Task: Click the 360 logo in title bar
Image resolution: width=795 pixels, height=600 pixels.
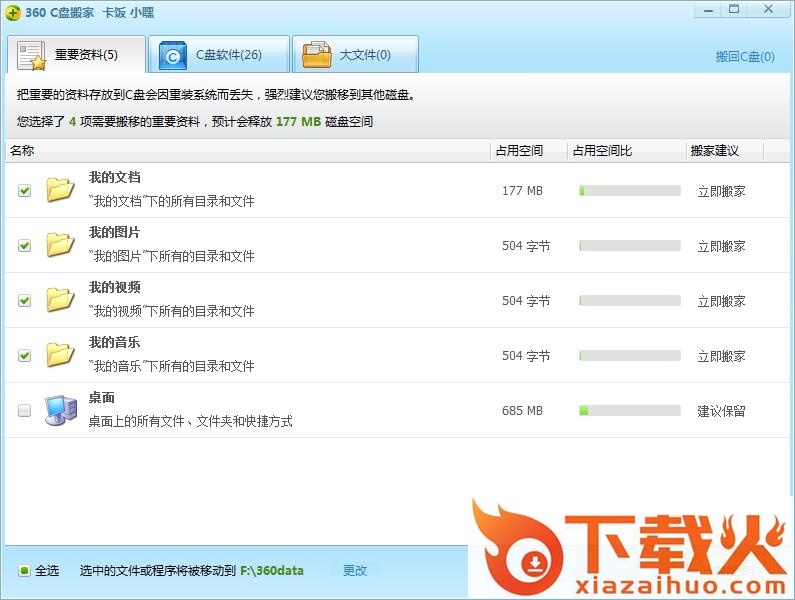Action: (13, 13)
